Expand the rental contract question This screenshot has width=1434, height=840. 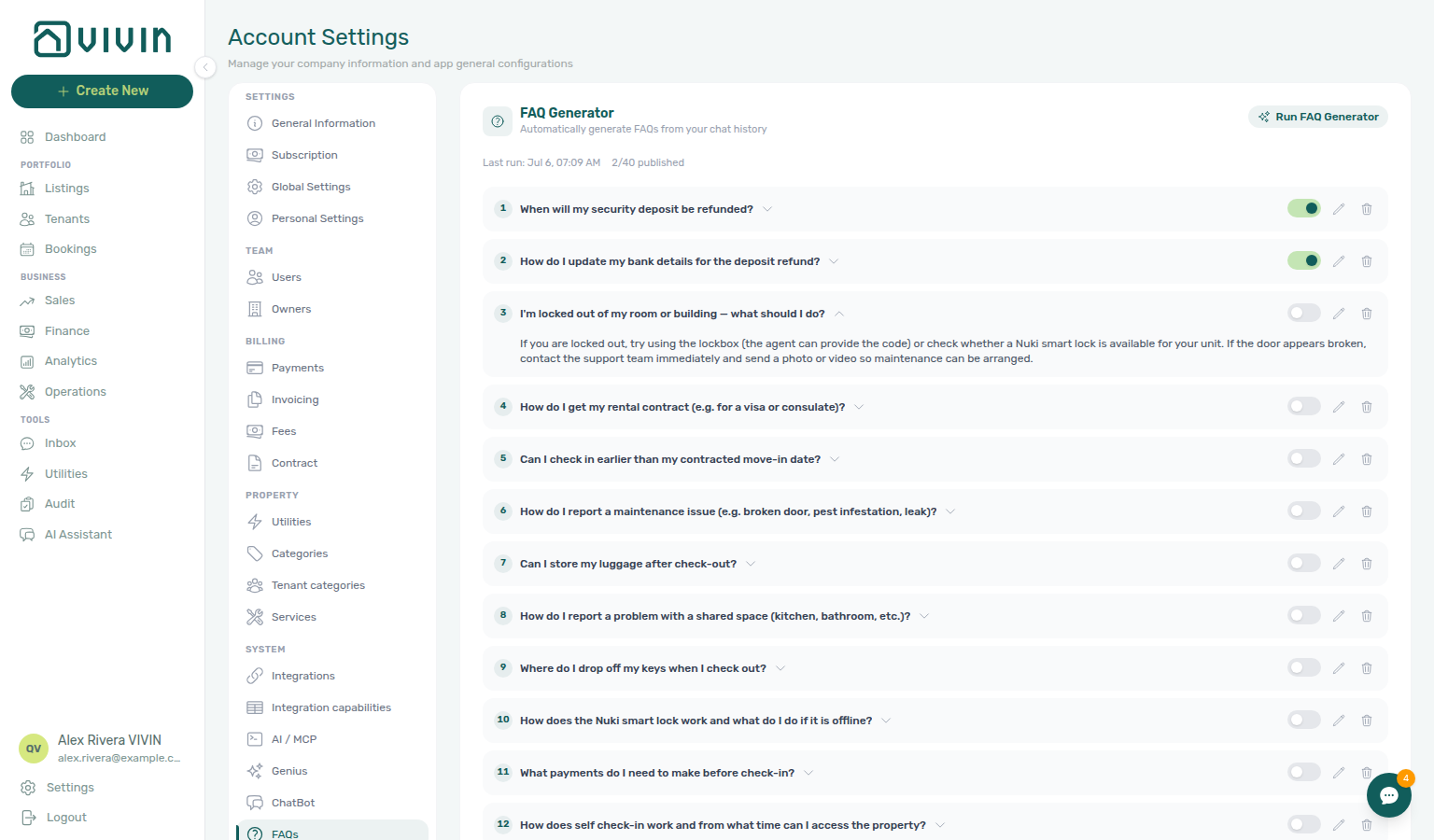coord(859,407)
